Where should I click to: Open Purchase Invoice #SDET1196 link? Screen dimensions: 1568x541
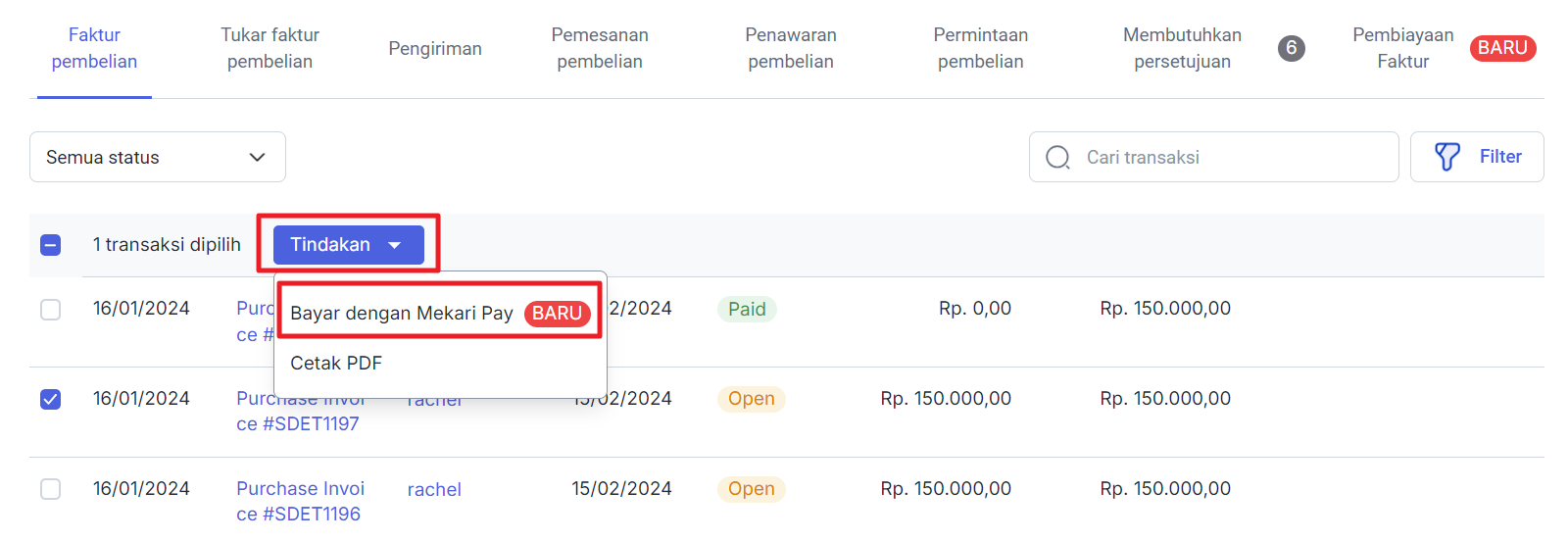coord(300,501)
